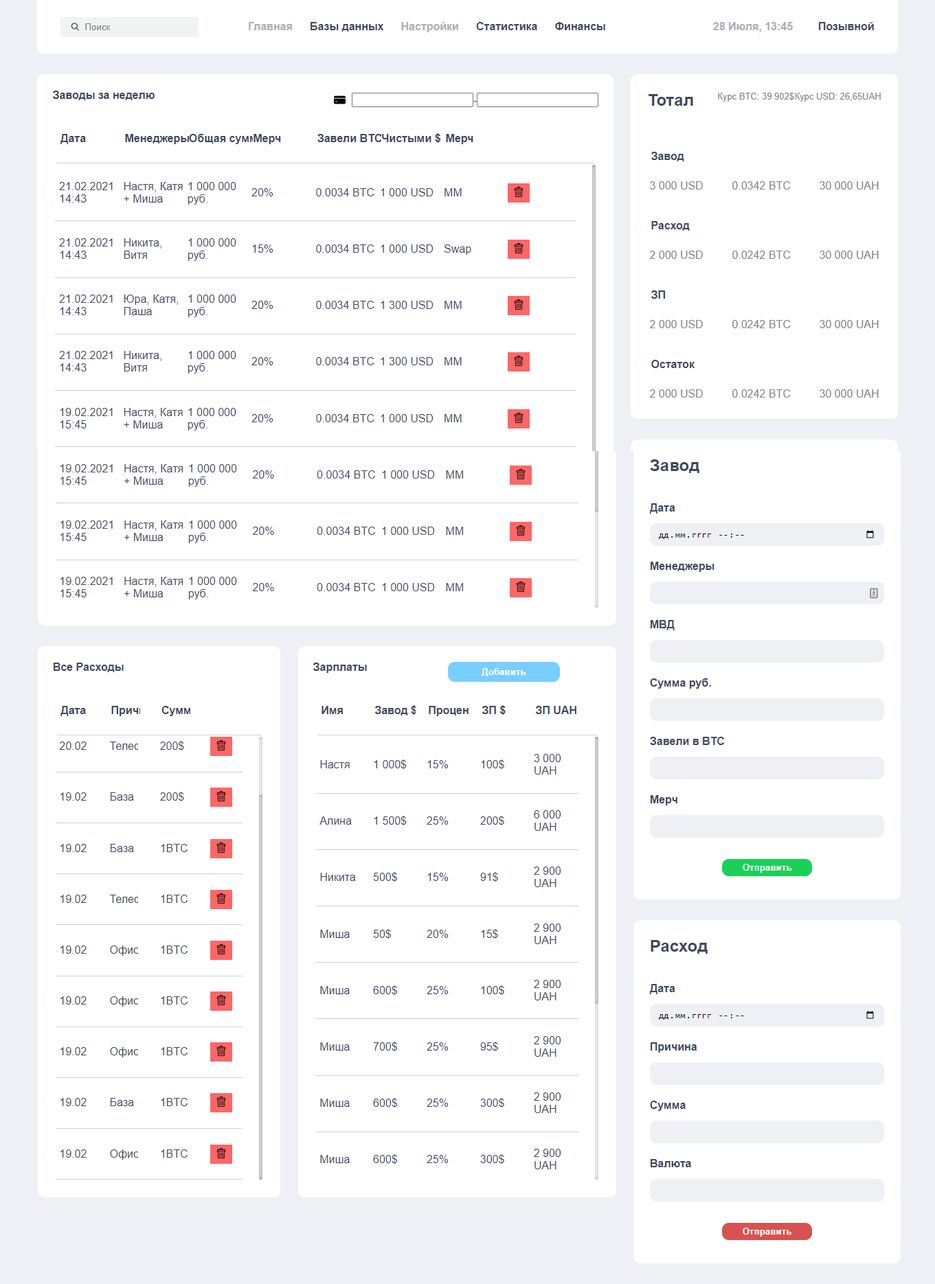Image resolution: width=935 pixels, height=1284 pixels.
Task: Delete the Юра, Катя, Паша row
Action: pyautogui.click(x=518, y=305)
